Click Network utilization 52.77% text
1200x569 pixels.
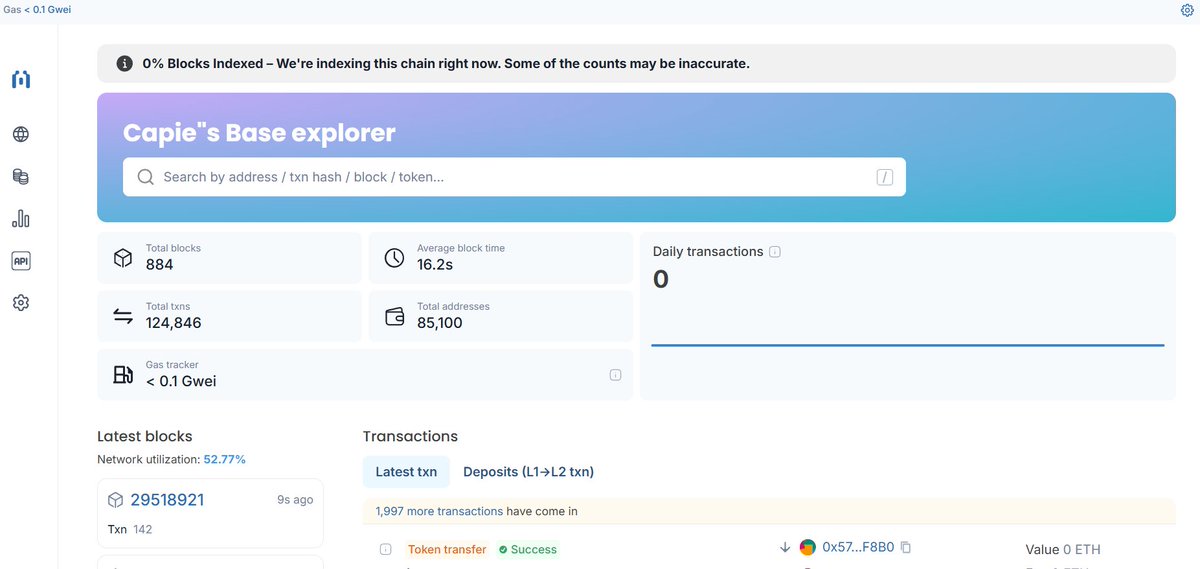coord(171,459)
